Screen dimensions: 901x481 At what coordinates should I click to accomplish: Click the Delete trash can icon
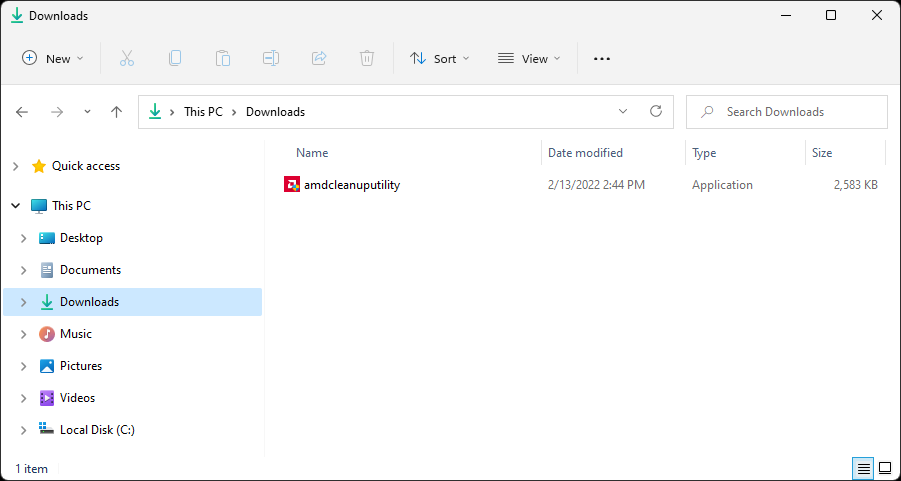[367, 59]
